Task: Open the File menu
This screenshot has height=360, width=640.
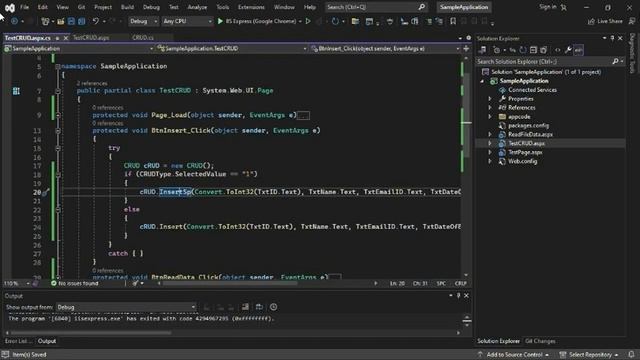Action: [x=24, y=7]
